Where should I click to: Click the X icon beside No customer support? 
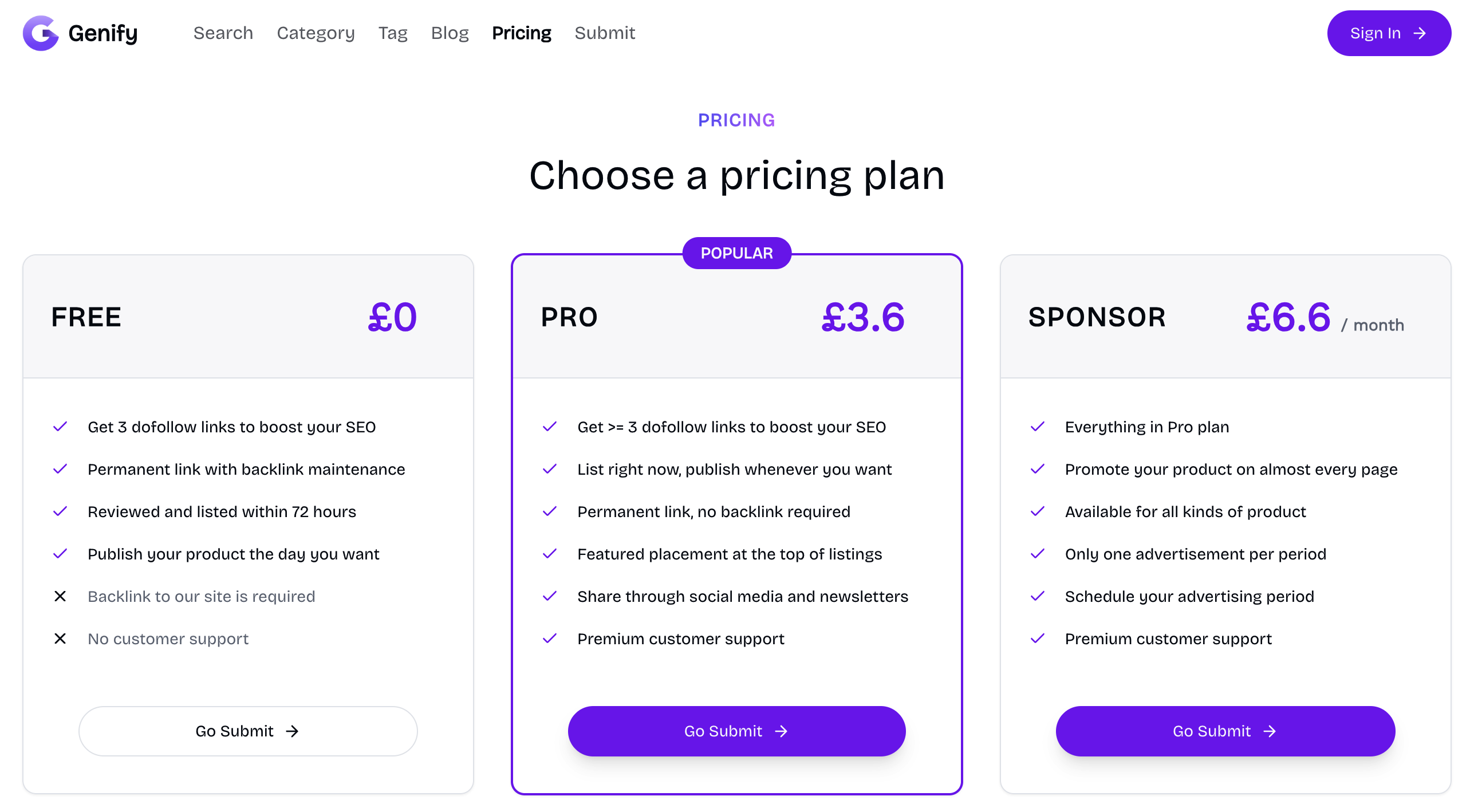coord(60,639)
